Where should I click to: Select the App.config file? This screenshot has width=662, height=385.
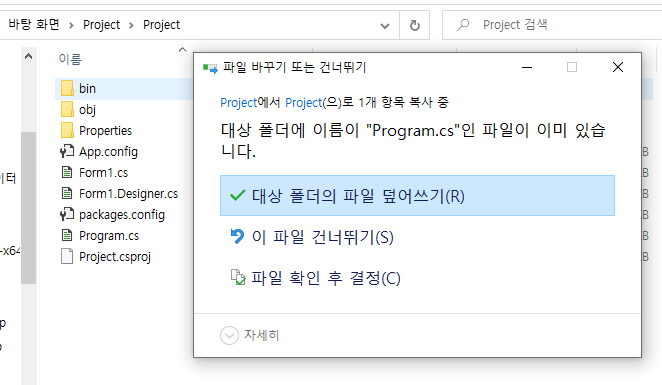[109, 152]
